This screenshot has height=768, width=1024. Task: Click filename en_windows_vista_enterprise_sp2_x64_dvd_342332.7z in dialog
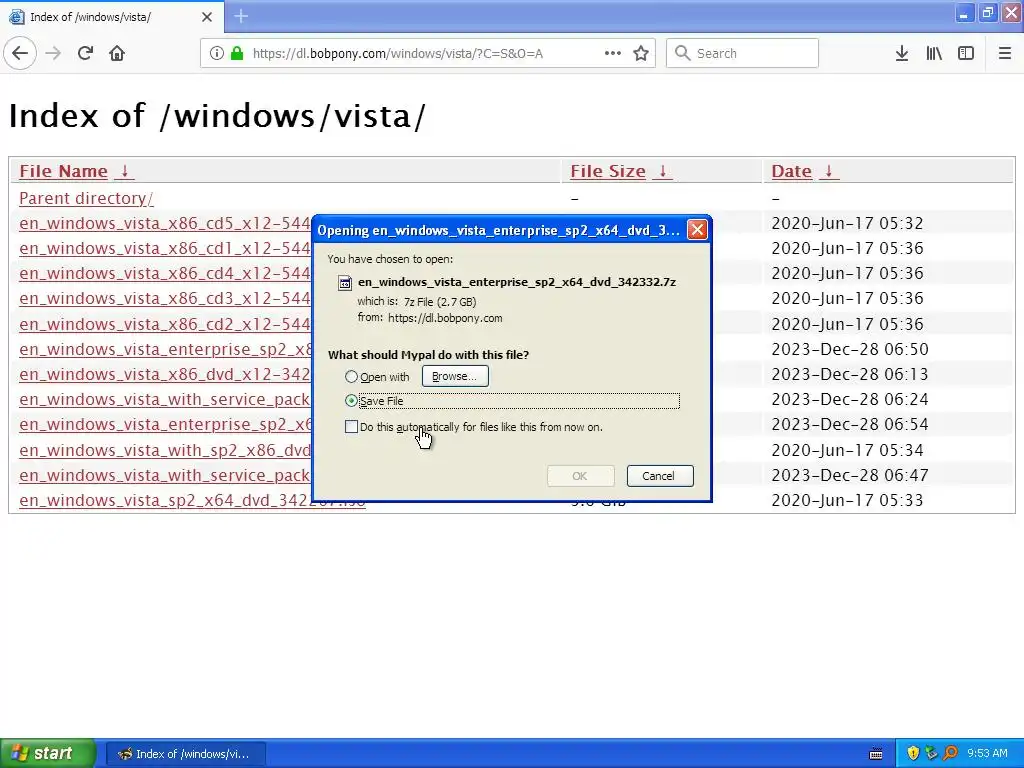click(517, 282)
